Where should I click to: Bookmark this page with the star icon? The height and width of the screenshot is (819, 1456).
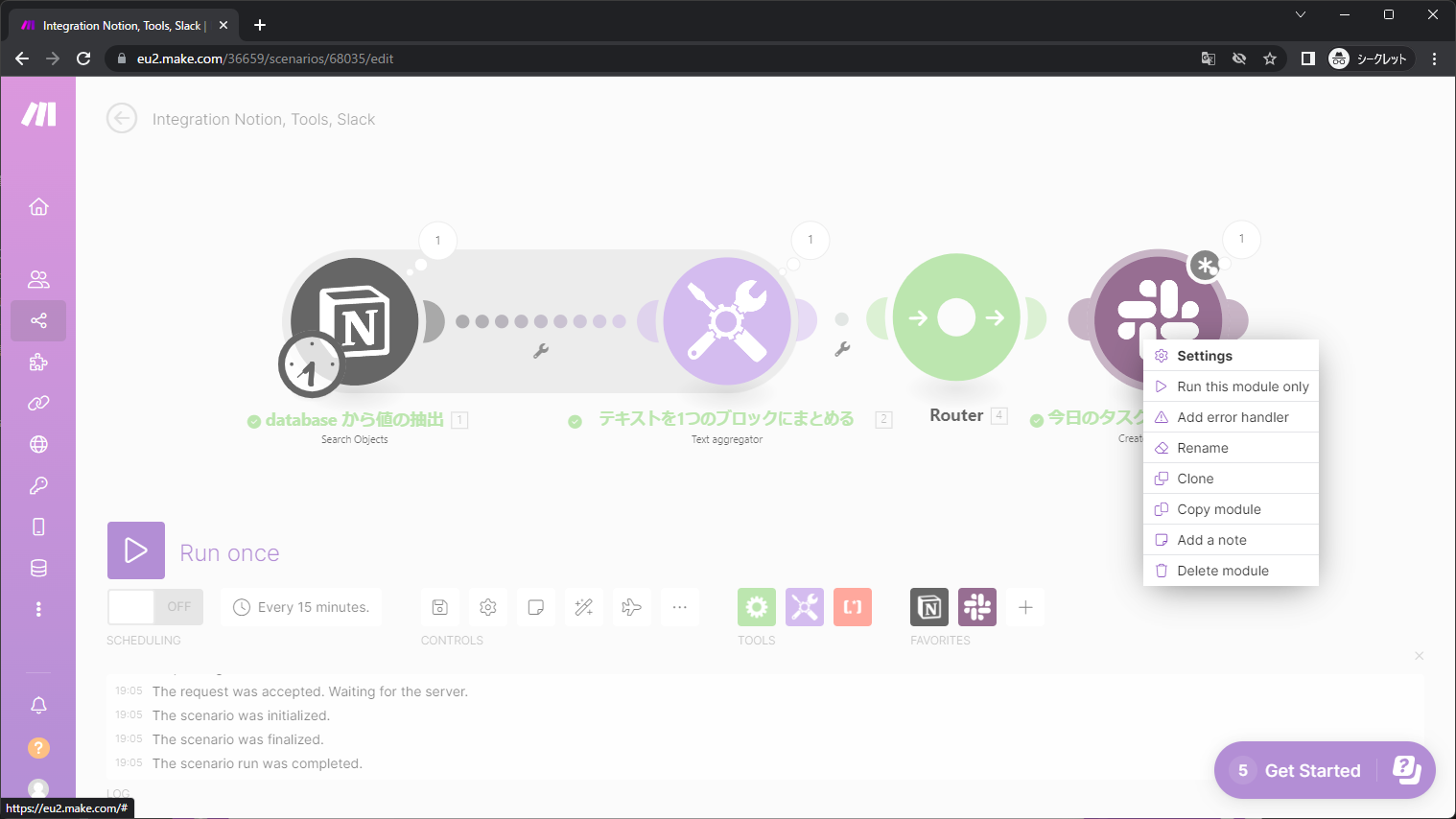coord(1270,58)
